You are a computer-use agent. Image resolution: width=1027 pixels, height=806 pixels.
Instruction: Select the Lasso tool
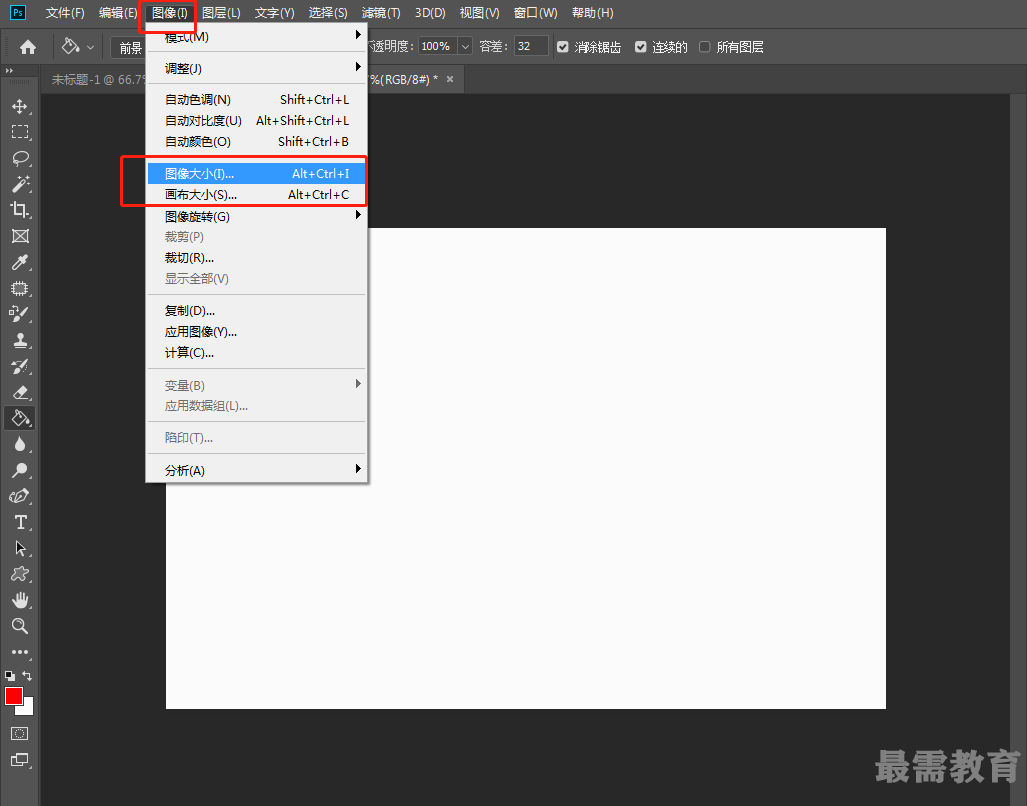20,158
